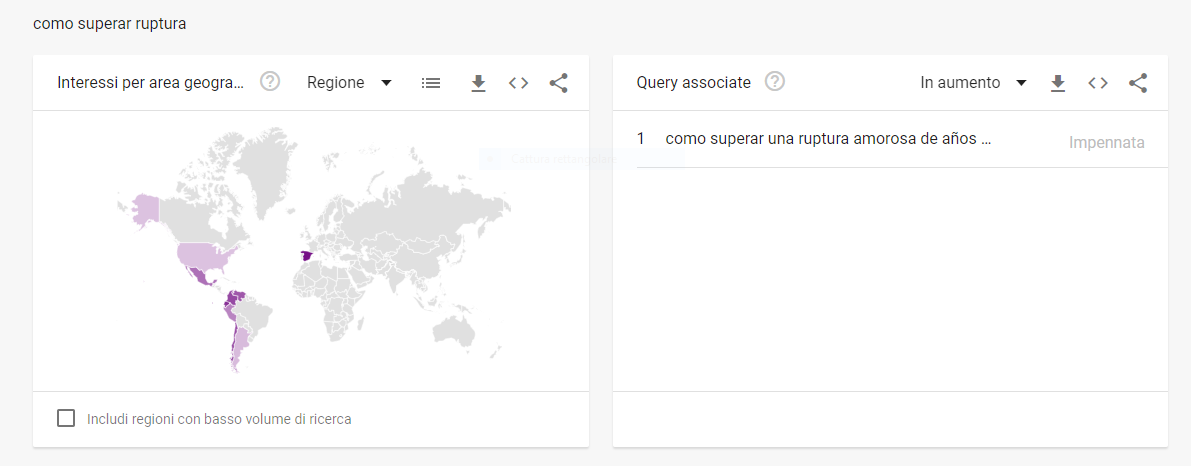This screenshot has height=466, width=1191.
Task: Expand the In aumento sorting dropdown
Action: pyautogui.click(x=973, y=83)
